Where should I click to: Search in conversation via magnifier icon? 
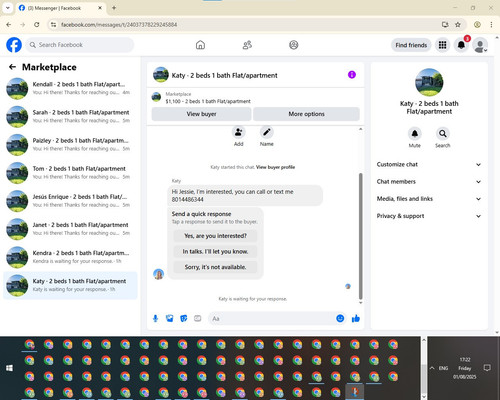443,134
